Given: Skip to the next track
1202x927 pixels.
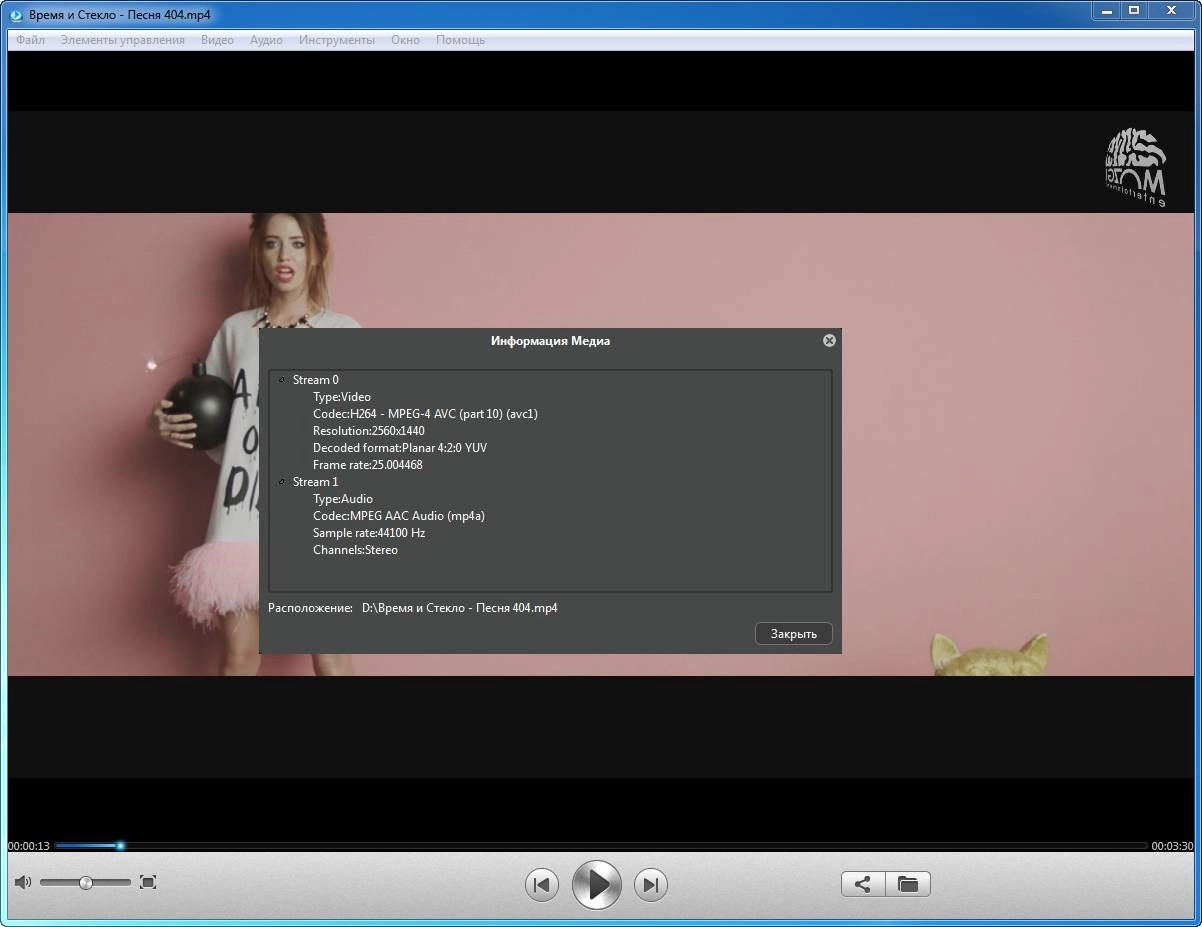Looking at the screenshot, I should tap(651, 884).
